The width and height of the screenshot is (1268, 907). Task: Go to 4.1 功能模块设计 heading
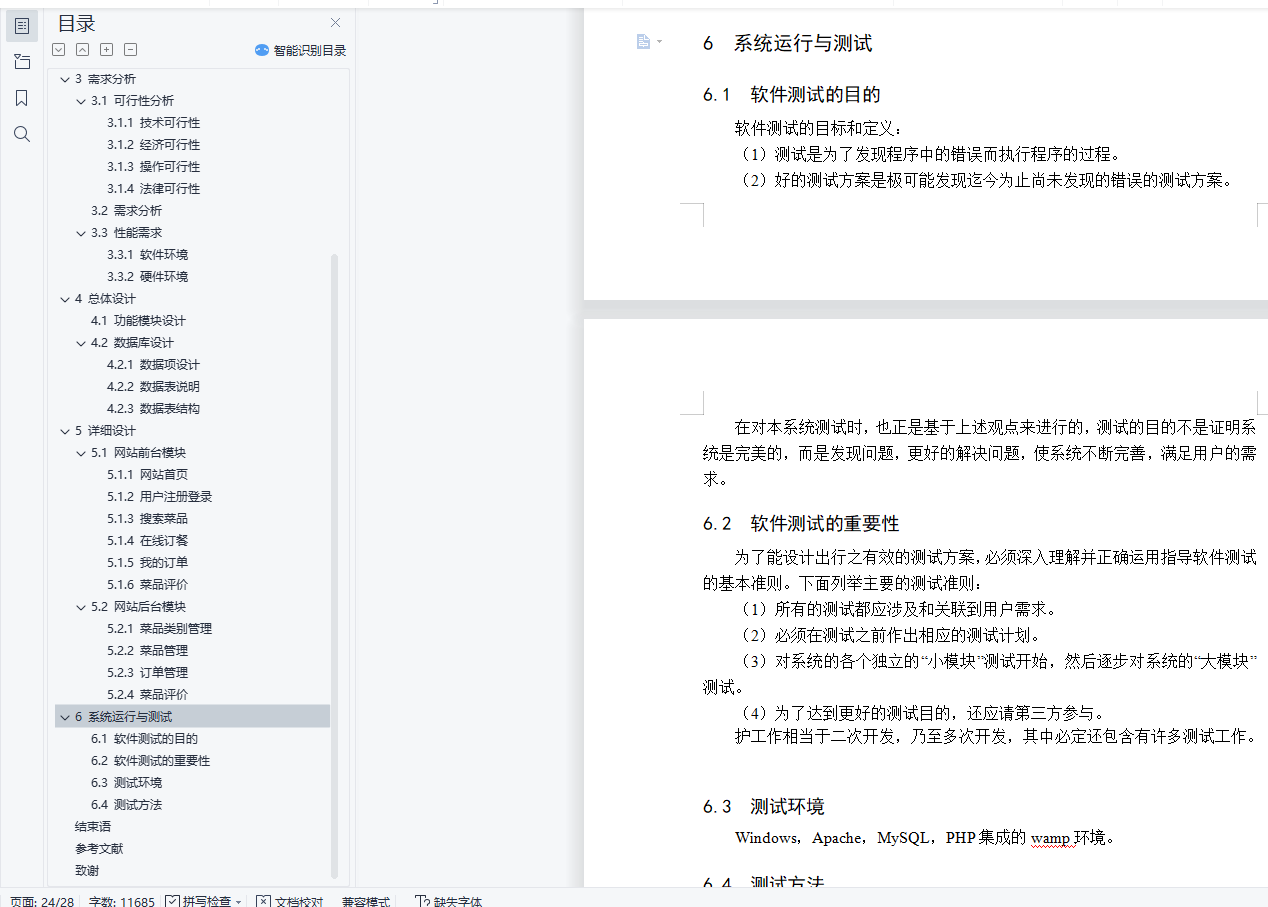138,321
